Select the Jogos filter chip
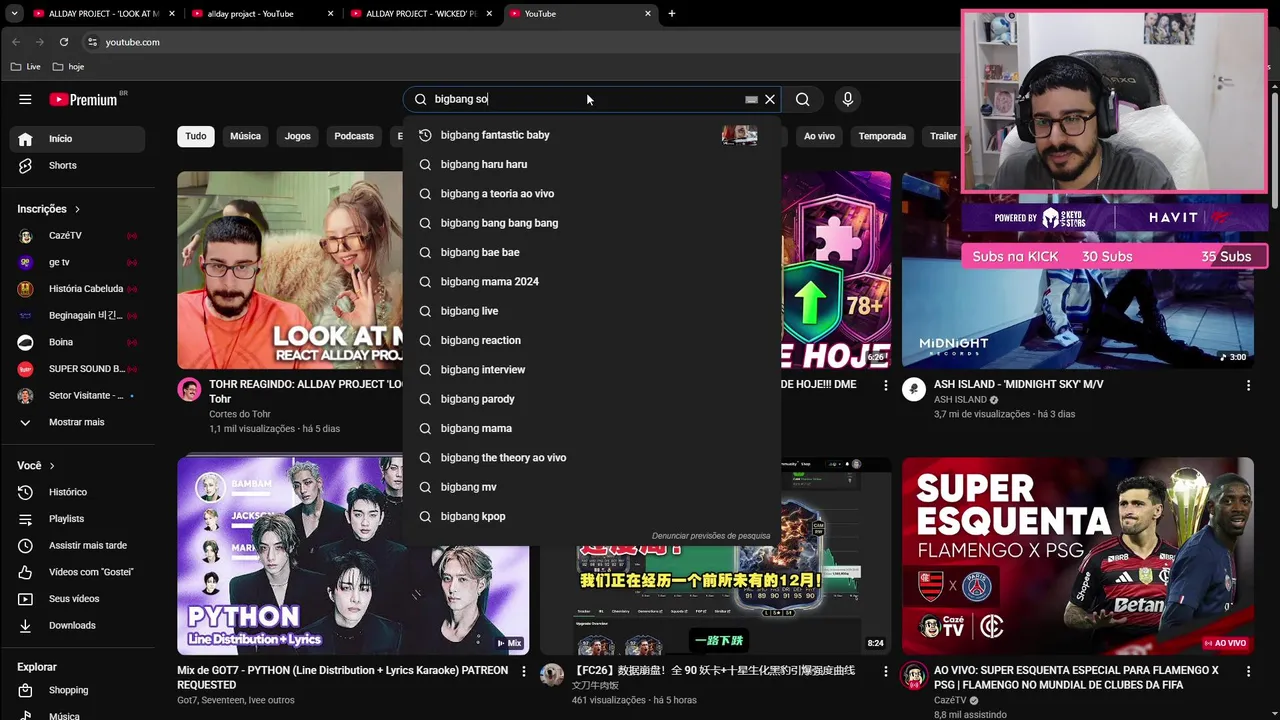 tap(298, 136)
